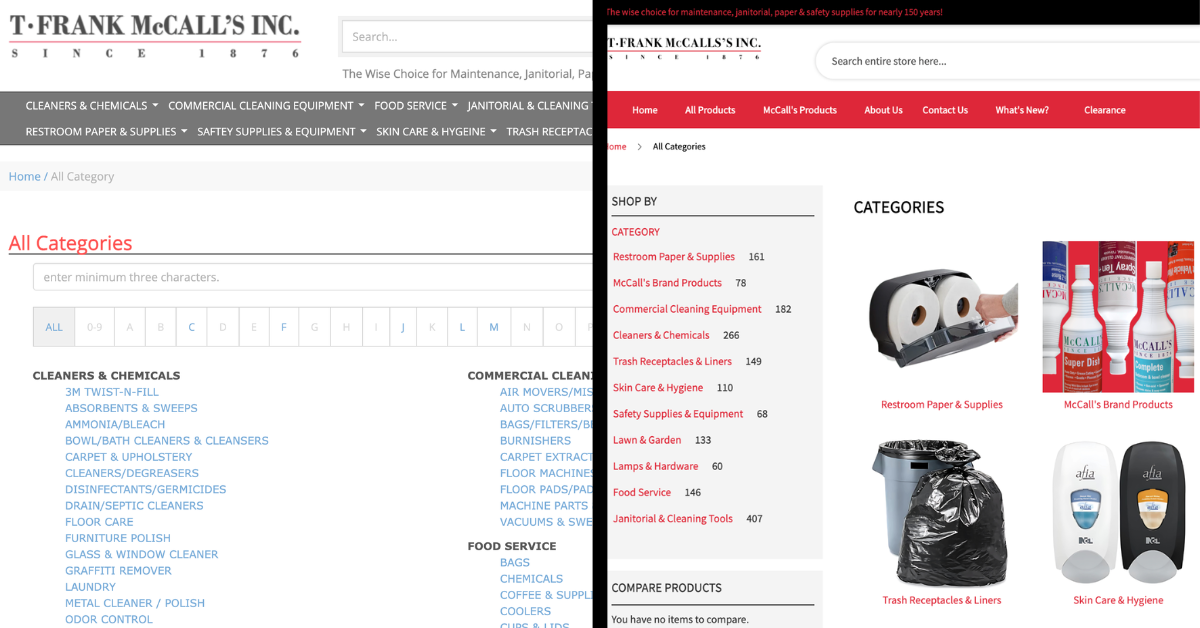Select Trash Receptacles & Liners in the Shop By sidebar
The image size is (1200, 628).
[x=672, y=361]
